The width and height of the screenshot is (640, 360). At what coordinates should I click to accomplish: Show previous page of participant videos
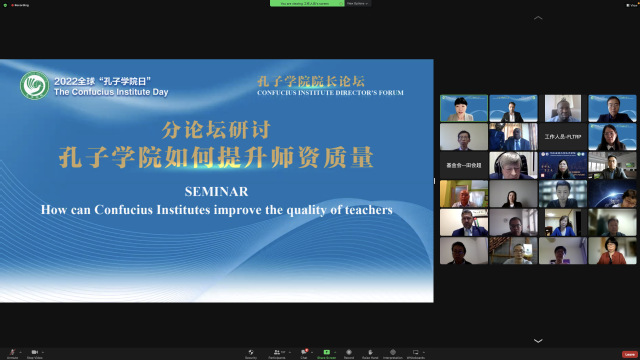tap(538, 18)
